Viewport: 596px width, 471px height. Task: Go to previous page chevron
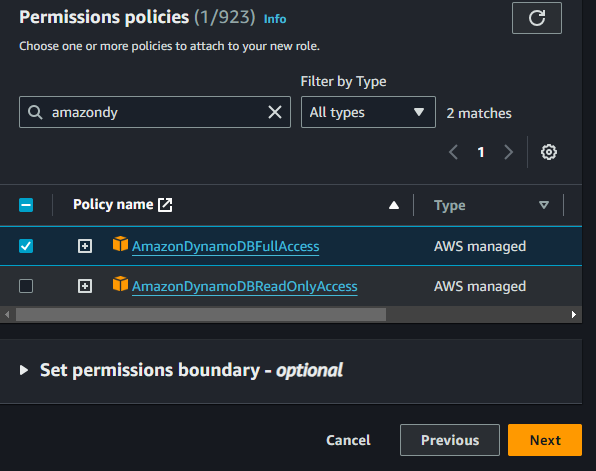coord(453,152)
